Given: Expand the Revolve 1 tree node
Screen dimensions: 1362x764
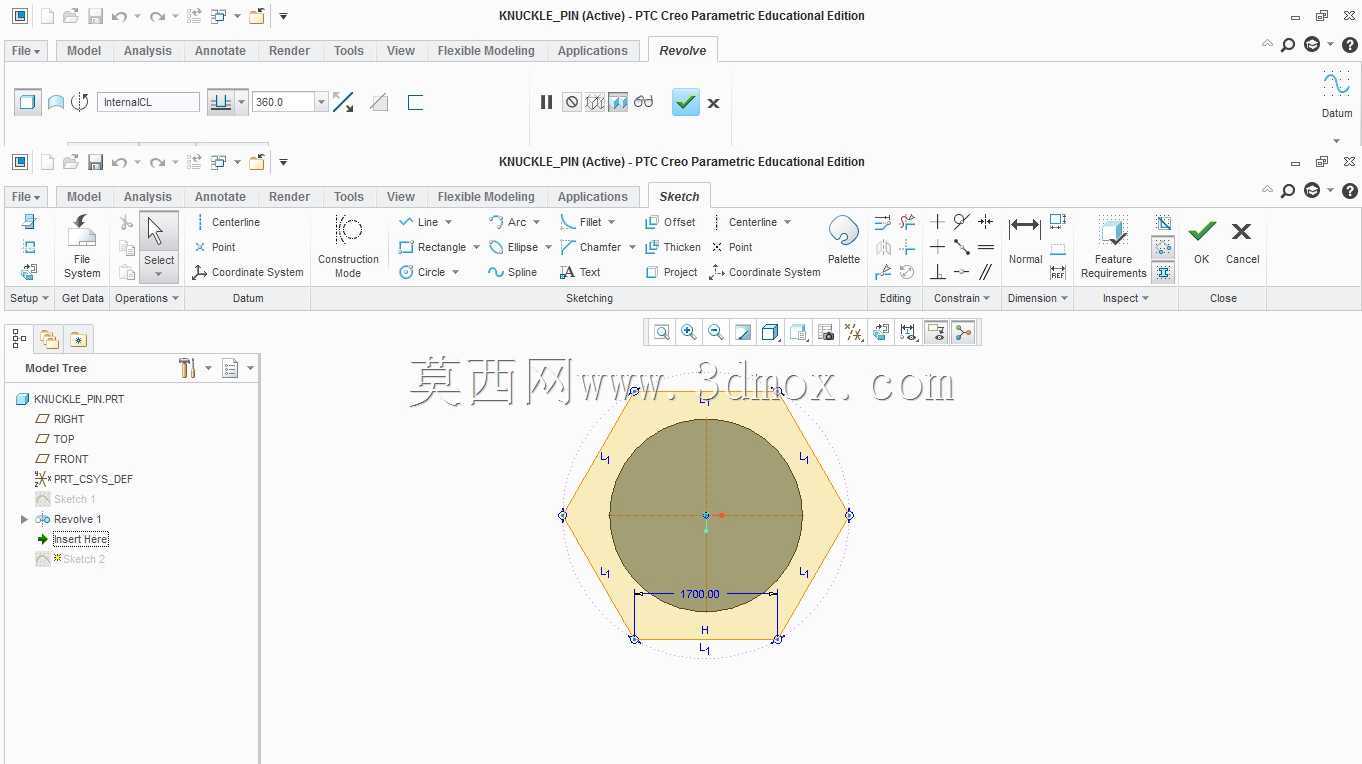Looking at the screenshot, I should click(25, 519).
